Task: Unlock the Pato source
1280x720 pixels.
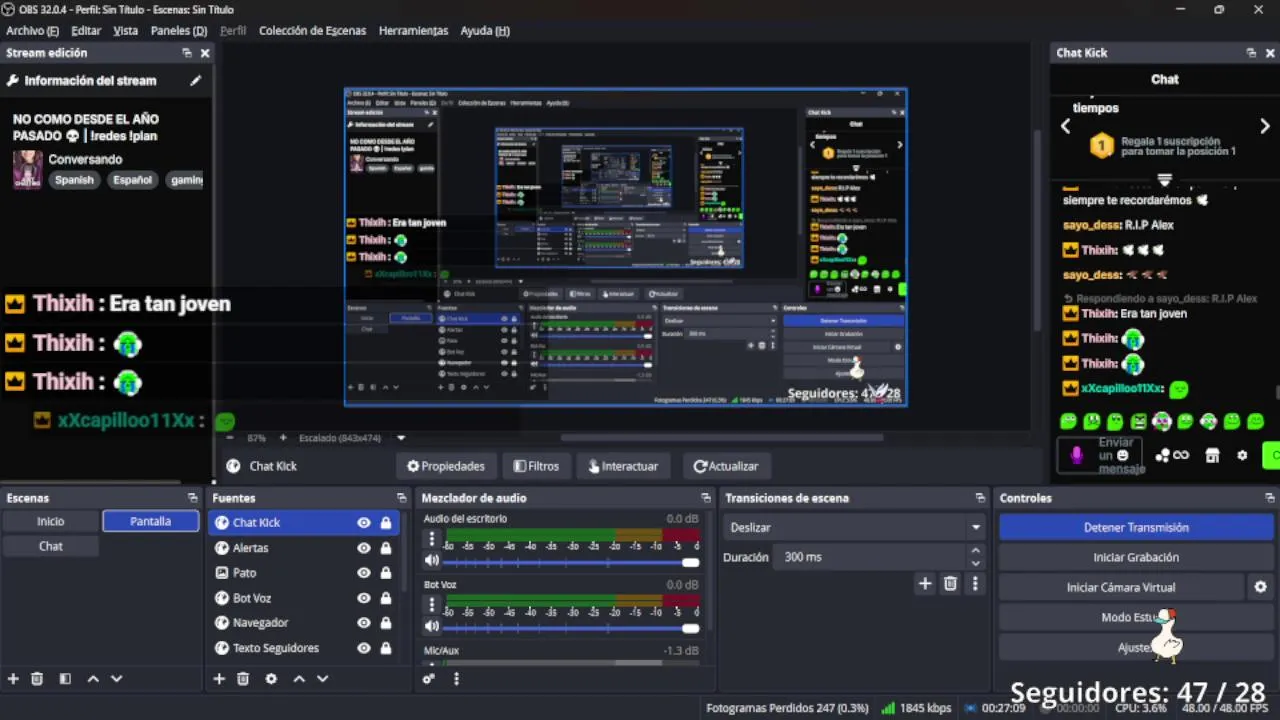Action: 386,573
